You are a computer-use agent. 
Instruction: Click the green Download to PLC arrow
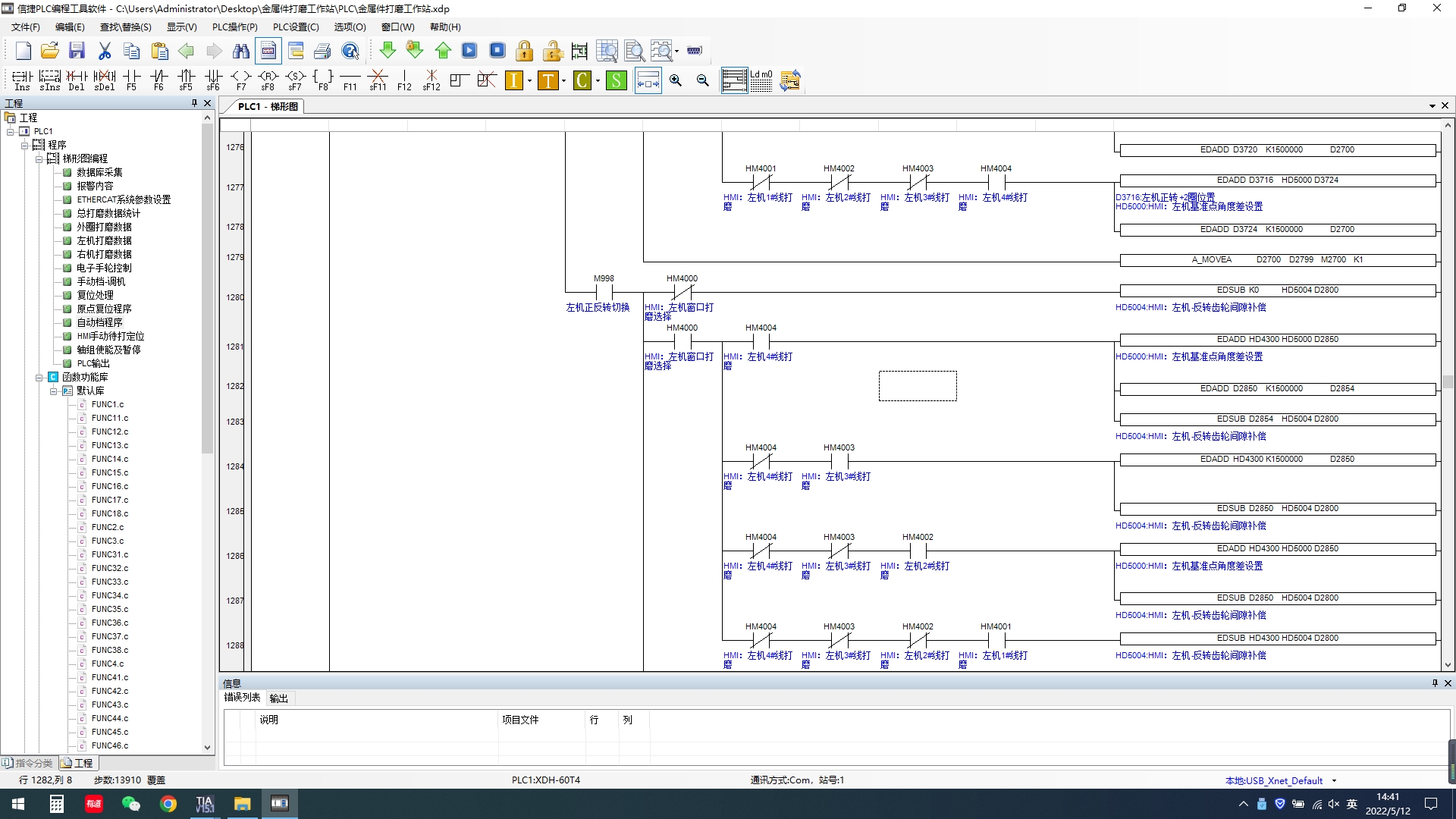[388, 51]
